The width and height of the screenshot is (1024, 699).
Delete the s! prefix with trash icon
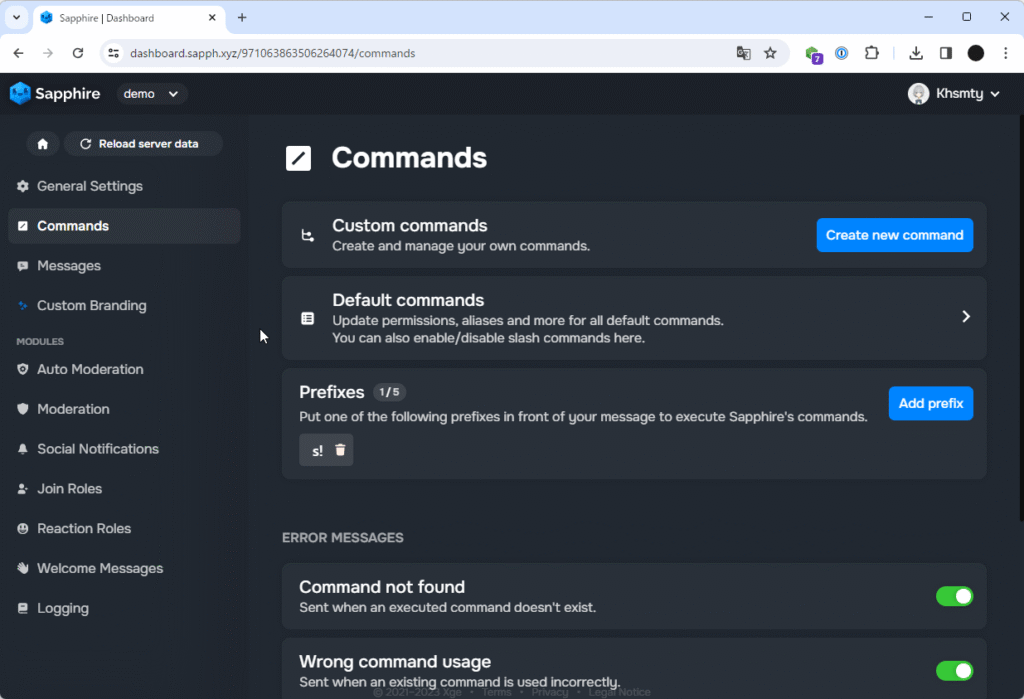click(x=340, y=450)
